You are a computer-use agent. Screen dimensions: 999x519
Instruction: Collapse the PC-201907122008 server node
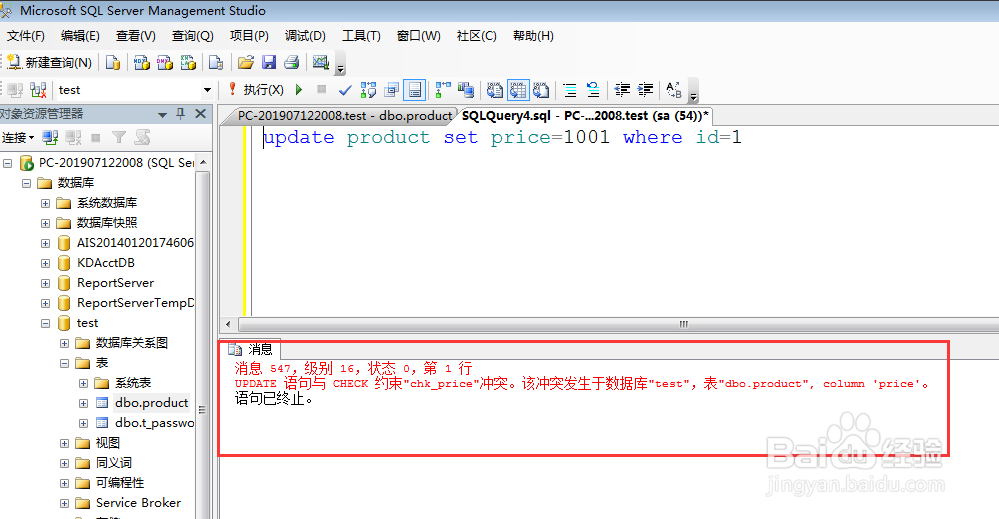8,164
